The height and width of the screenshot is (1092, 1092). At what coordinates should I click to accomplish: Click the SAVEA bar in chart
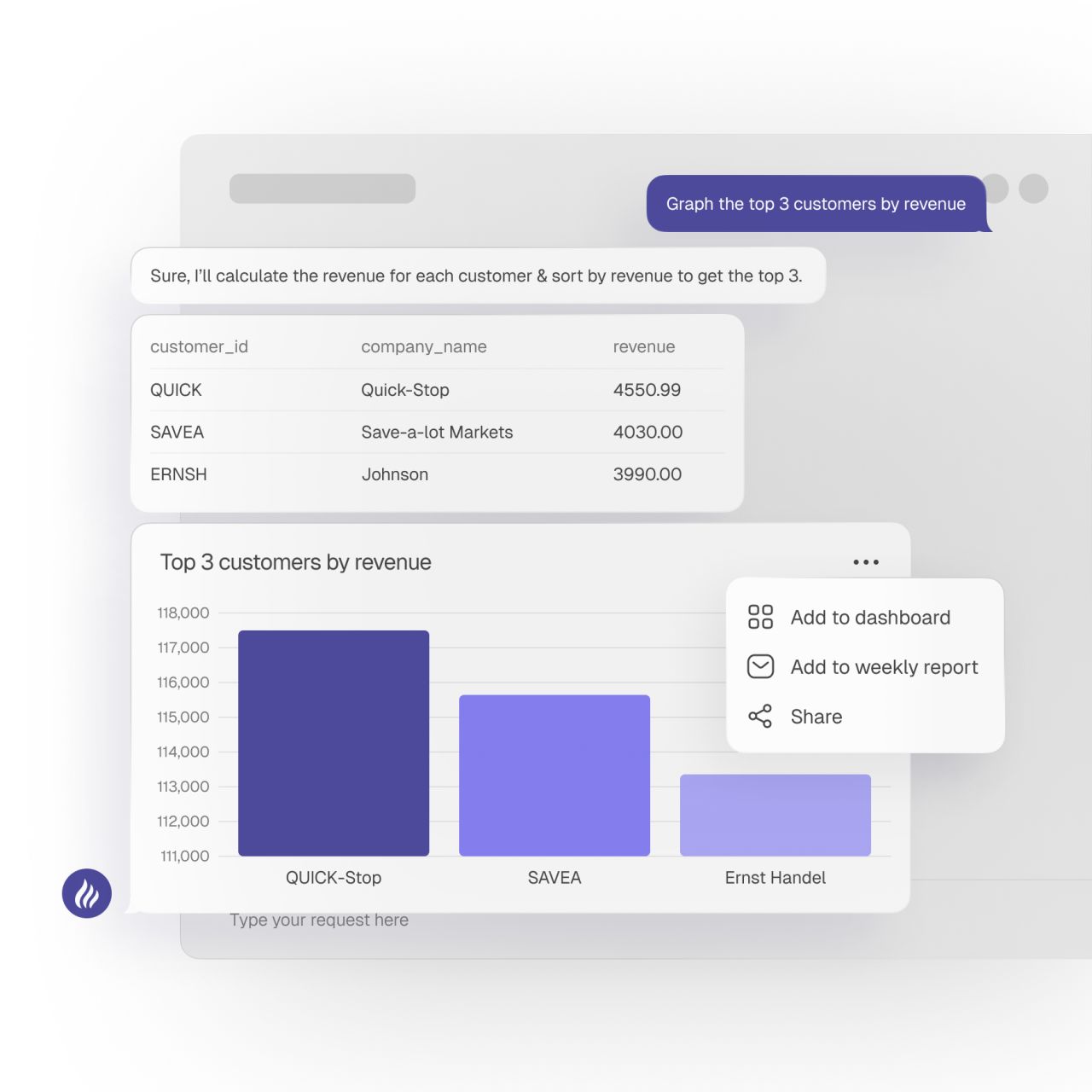(x=555, y=775)
